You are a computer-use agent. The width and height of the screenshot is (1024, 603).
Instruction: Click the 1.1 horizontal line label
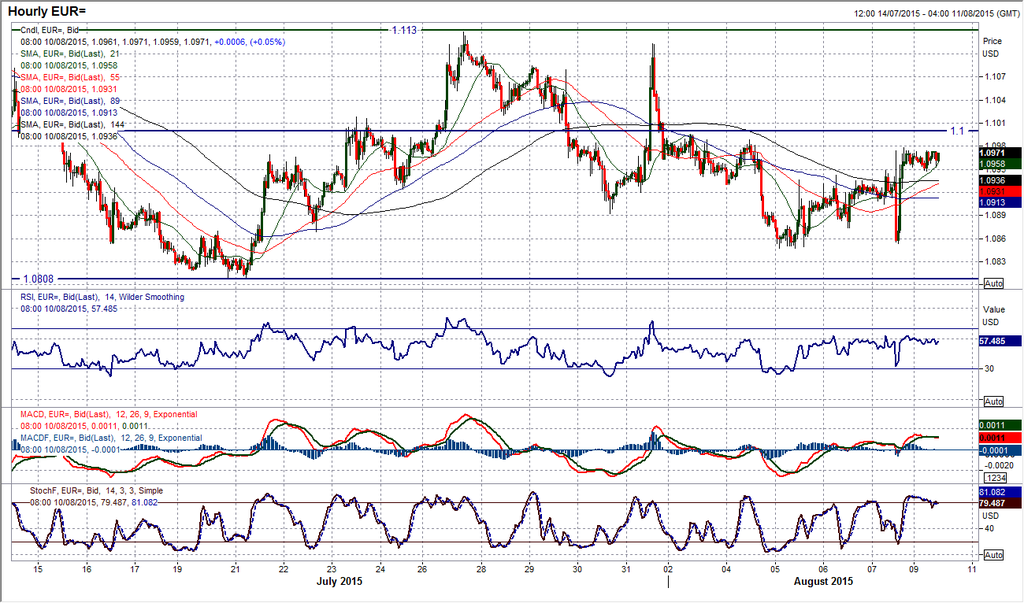[957, 131]
